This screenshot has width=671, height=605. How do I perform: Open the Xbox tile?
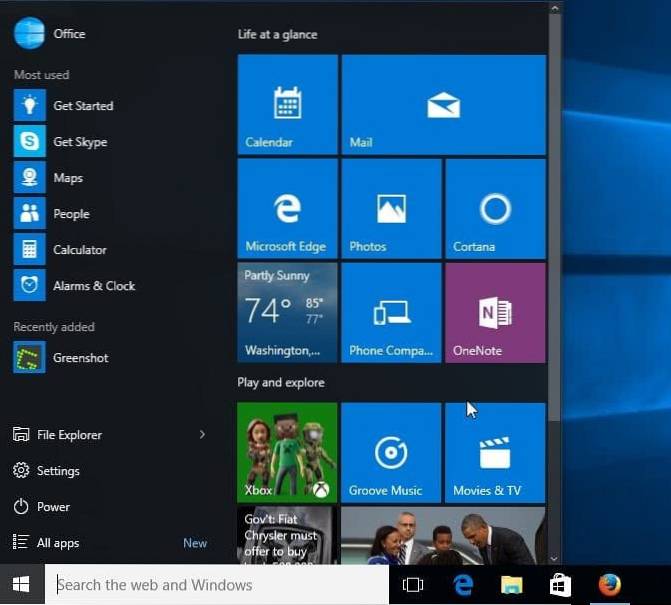(287, 452)
